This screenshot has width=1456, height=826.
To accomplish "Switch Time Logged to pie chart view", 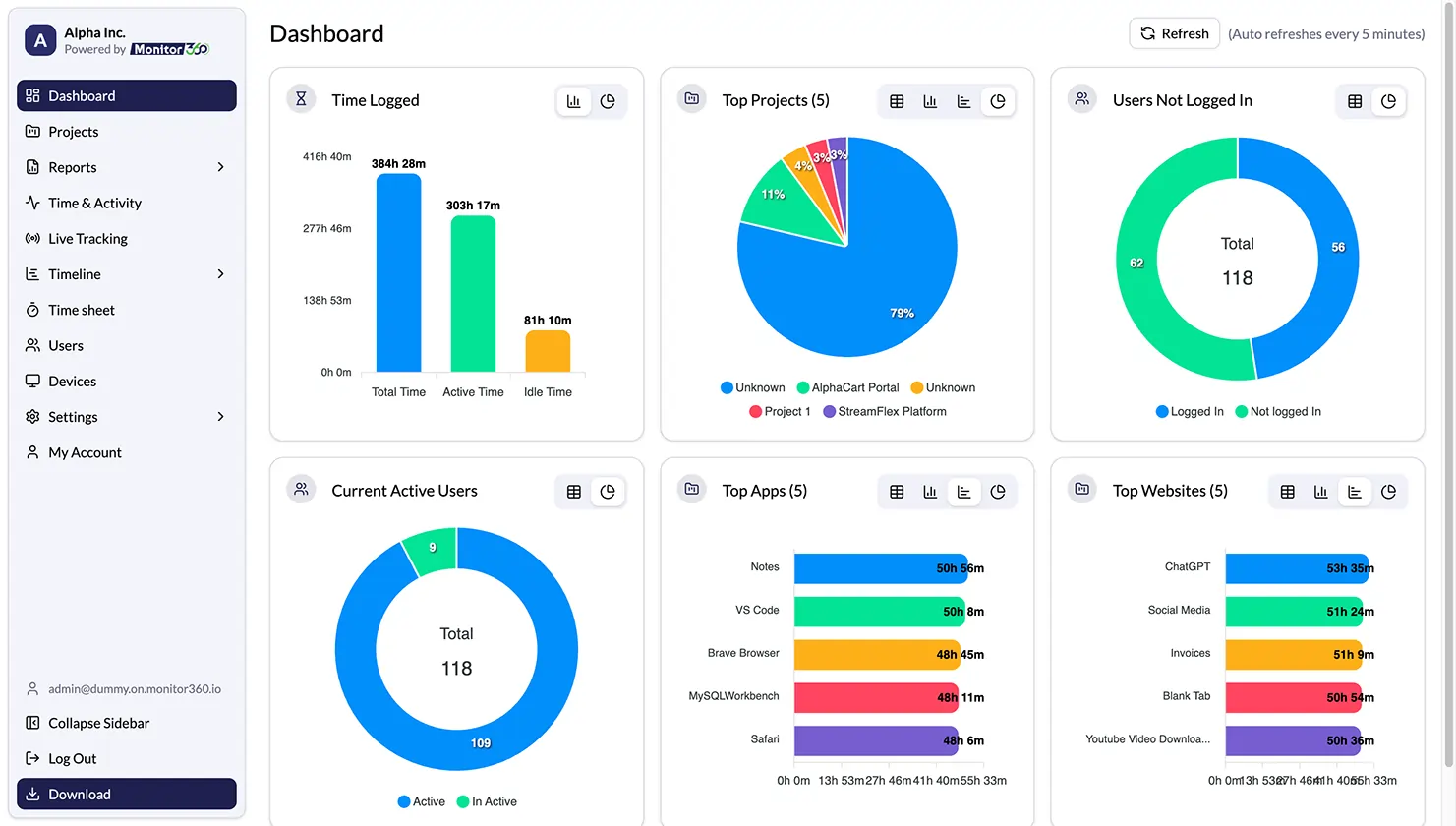I will pyautogui.click(x=609, y=100).
